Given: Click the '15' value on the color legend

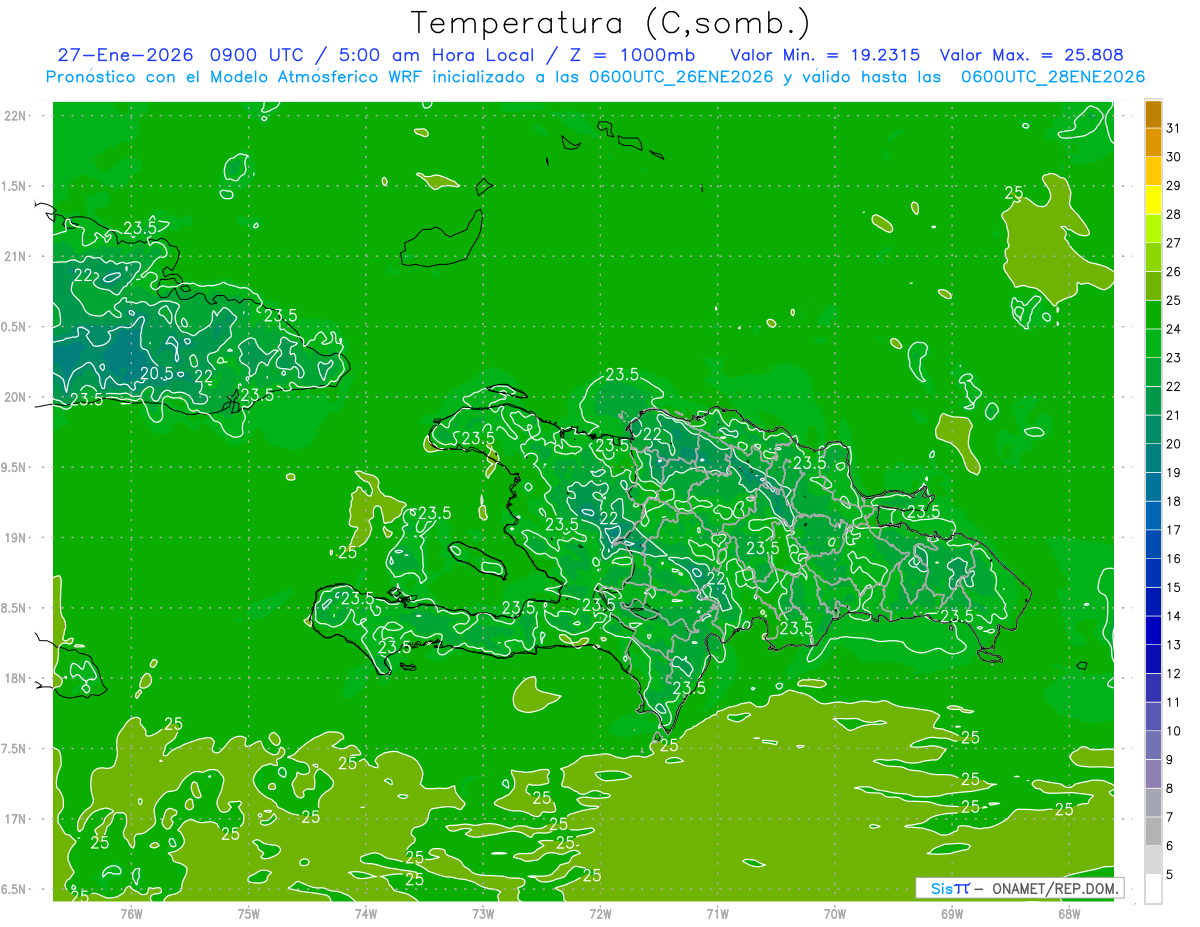Looking at the screenshot, I should (1174, 587).
